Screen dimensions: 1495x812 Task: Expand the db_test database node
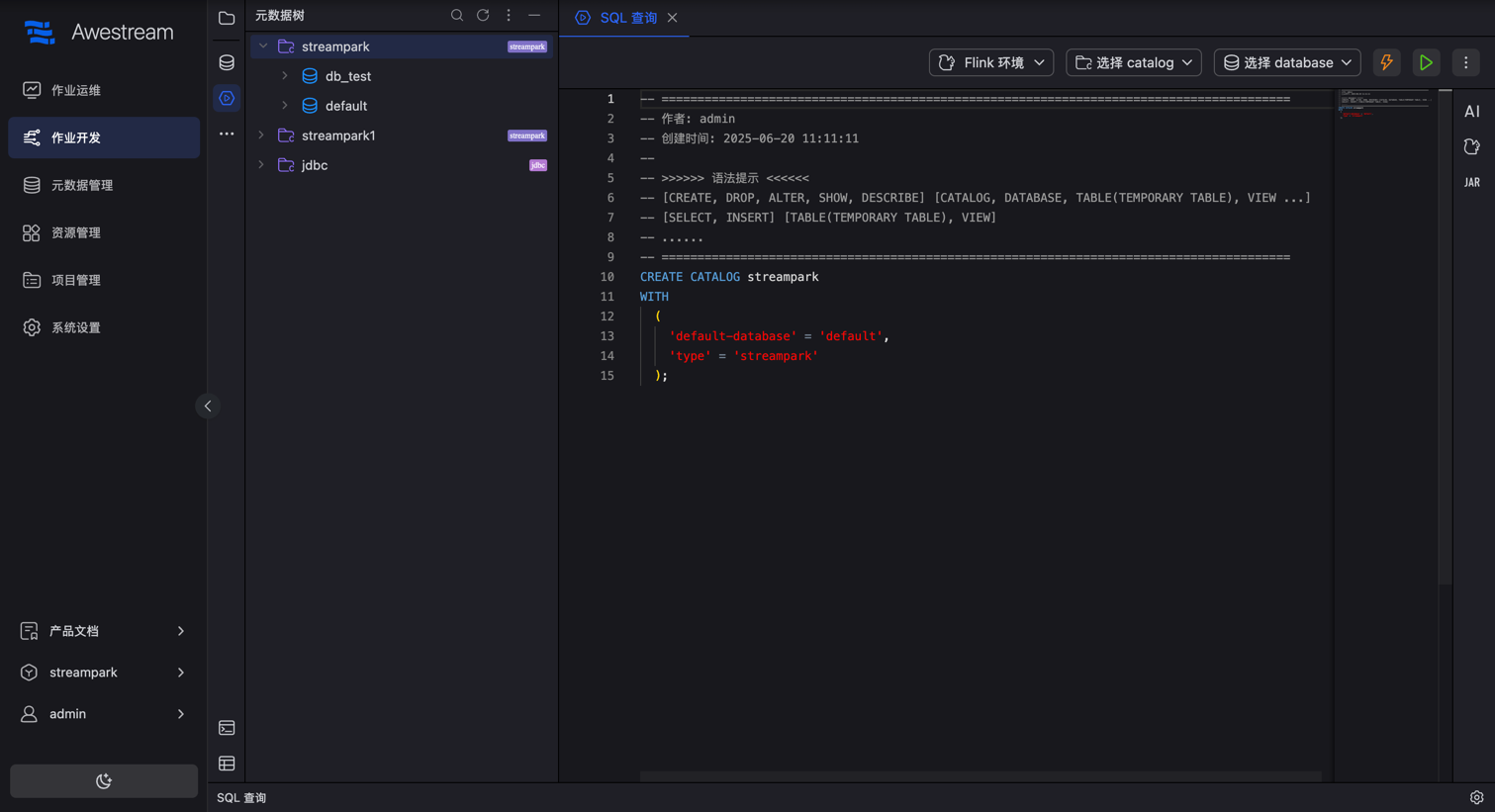click(x=285, y=76)
